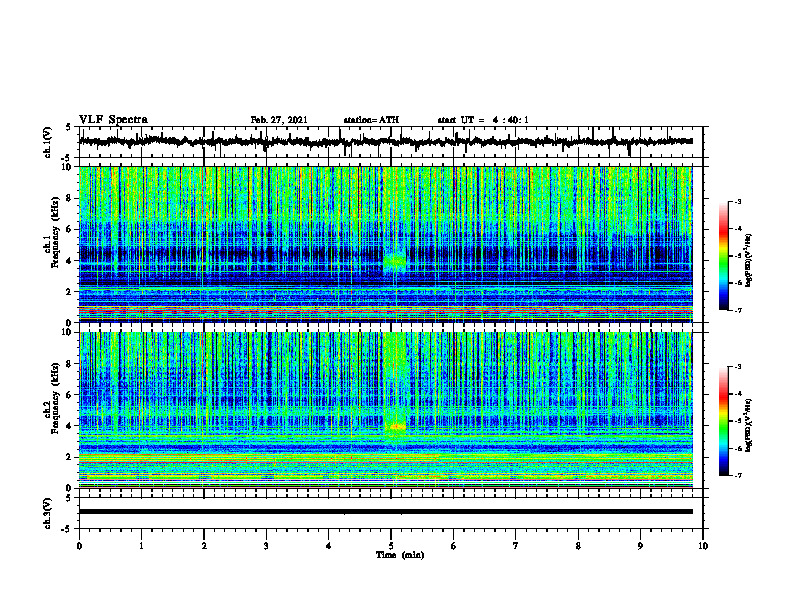Click the ch.2 frequency tick label '6'
The image size is (792, 612).
point(69,395)
